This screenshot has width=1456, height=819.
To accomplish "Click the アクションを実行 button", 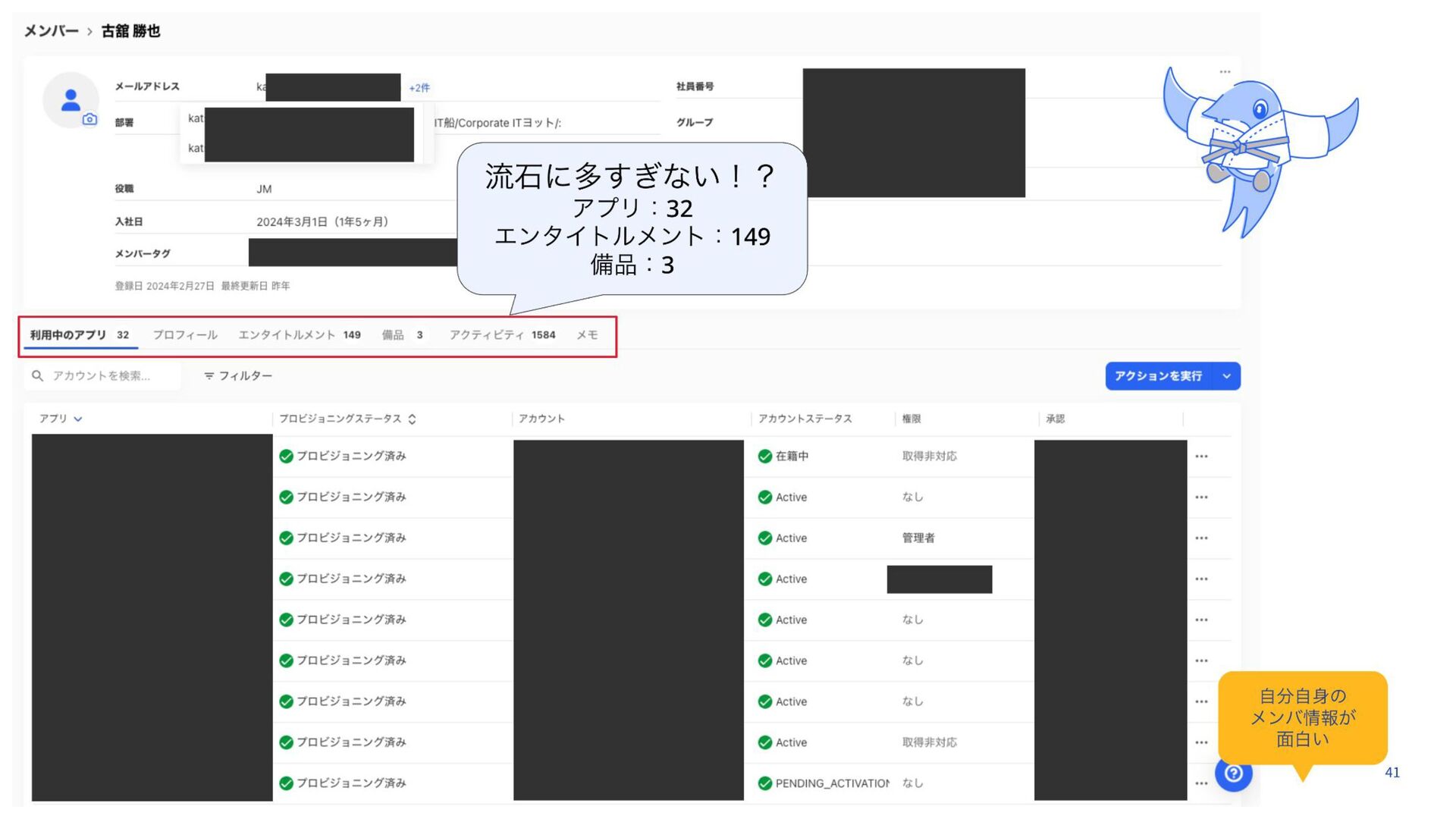I will click(x=1158, y=376).
